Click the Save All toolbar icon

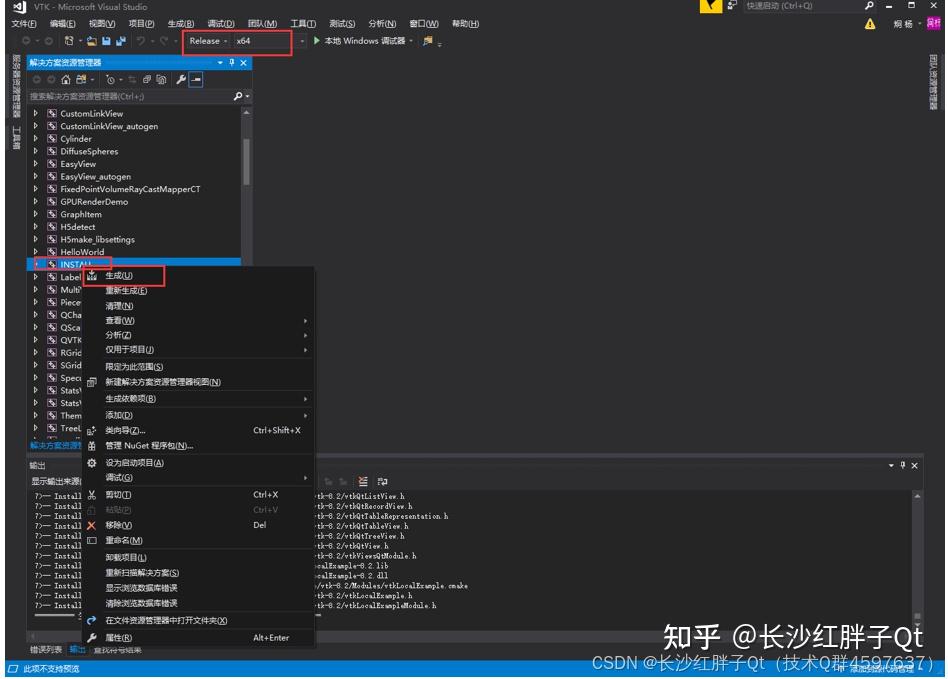point(120,41)
